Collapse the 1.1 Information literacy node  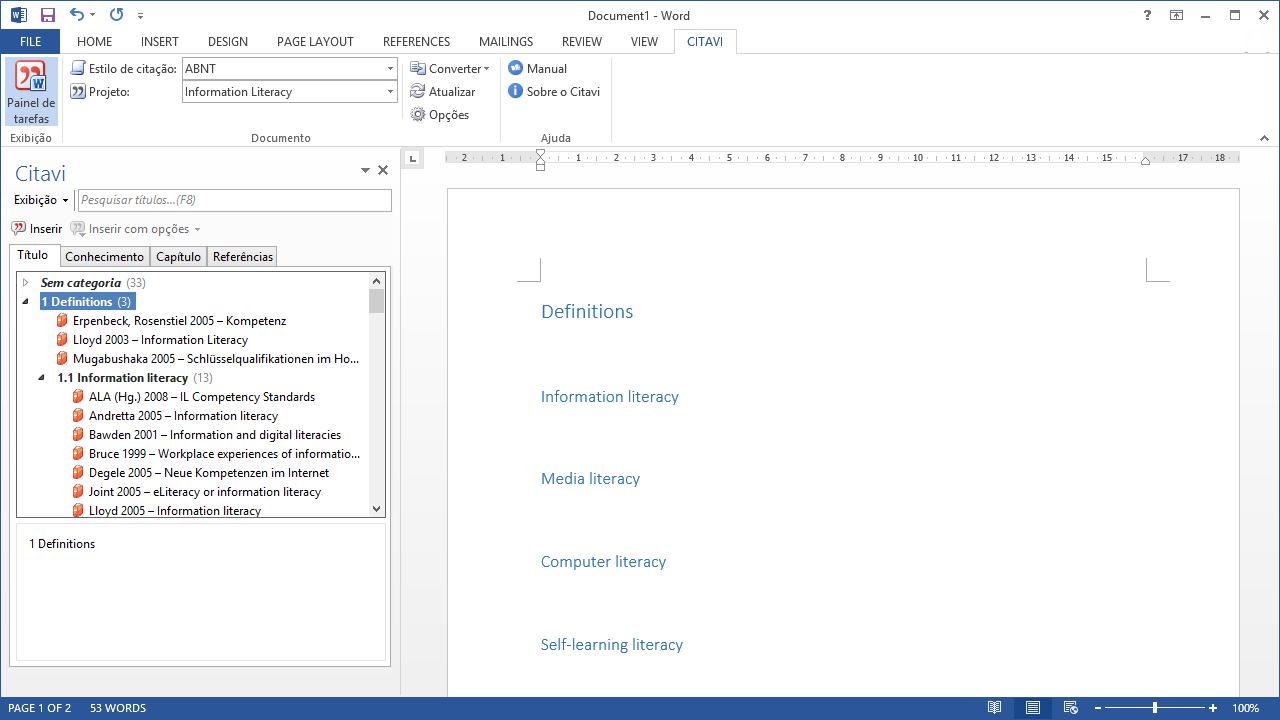[42, 378]
